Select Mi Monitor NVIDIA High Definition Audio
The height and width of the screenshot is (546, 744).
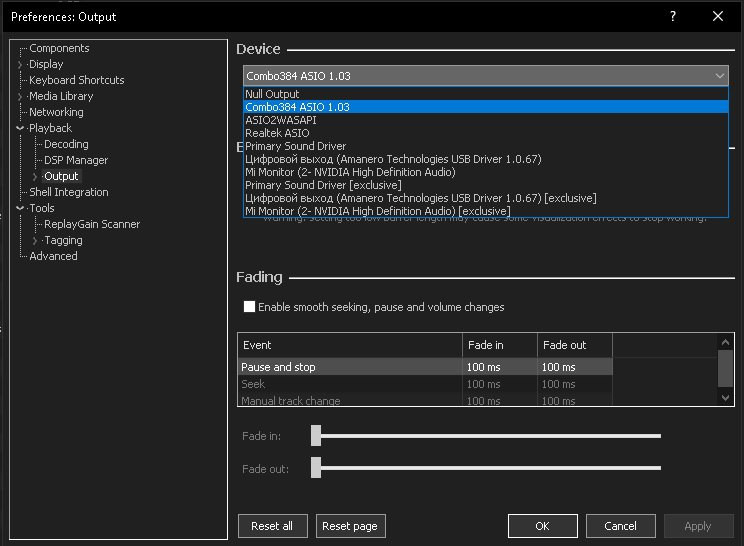tap(350, 172)
